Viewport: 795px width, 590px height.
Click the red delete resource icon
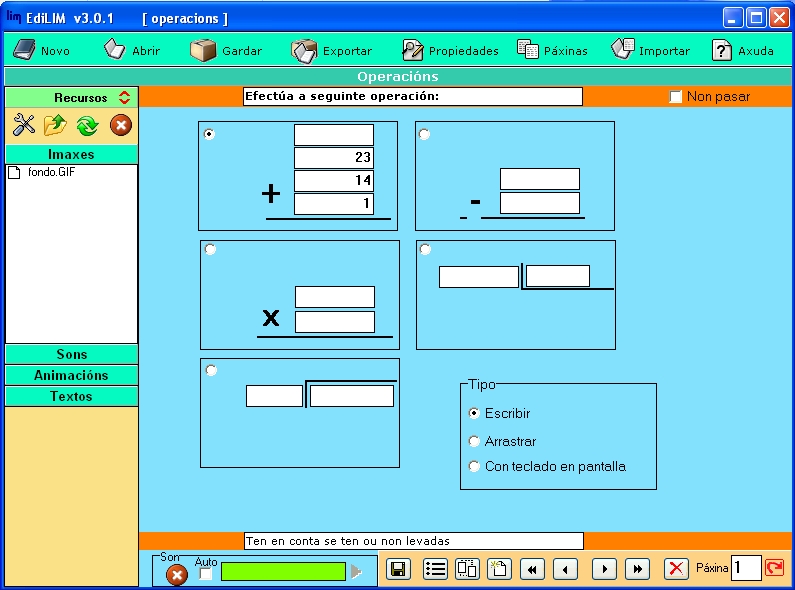tap(120, 125)
